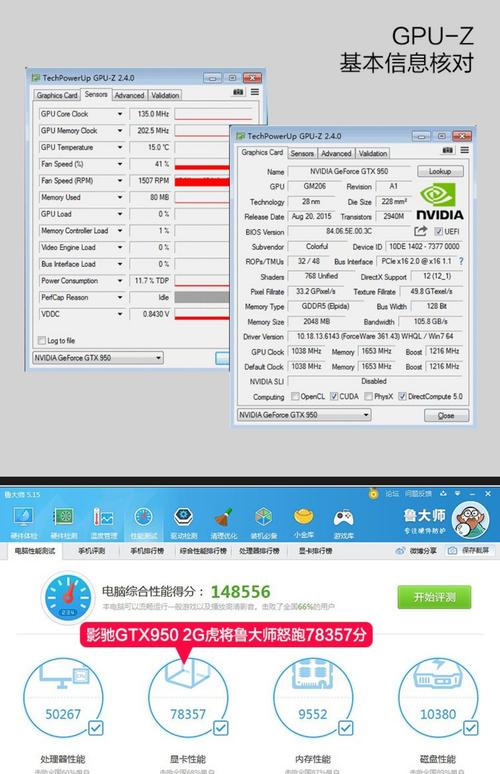The width and height of the screenshot is (500, 774).
Task: Click the speedometer score gauge icon
Action: coord(68,597)
